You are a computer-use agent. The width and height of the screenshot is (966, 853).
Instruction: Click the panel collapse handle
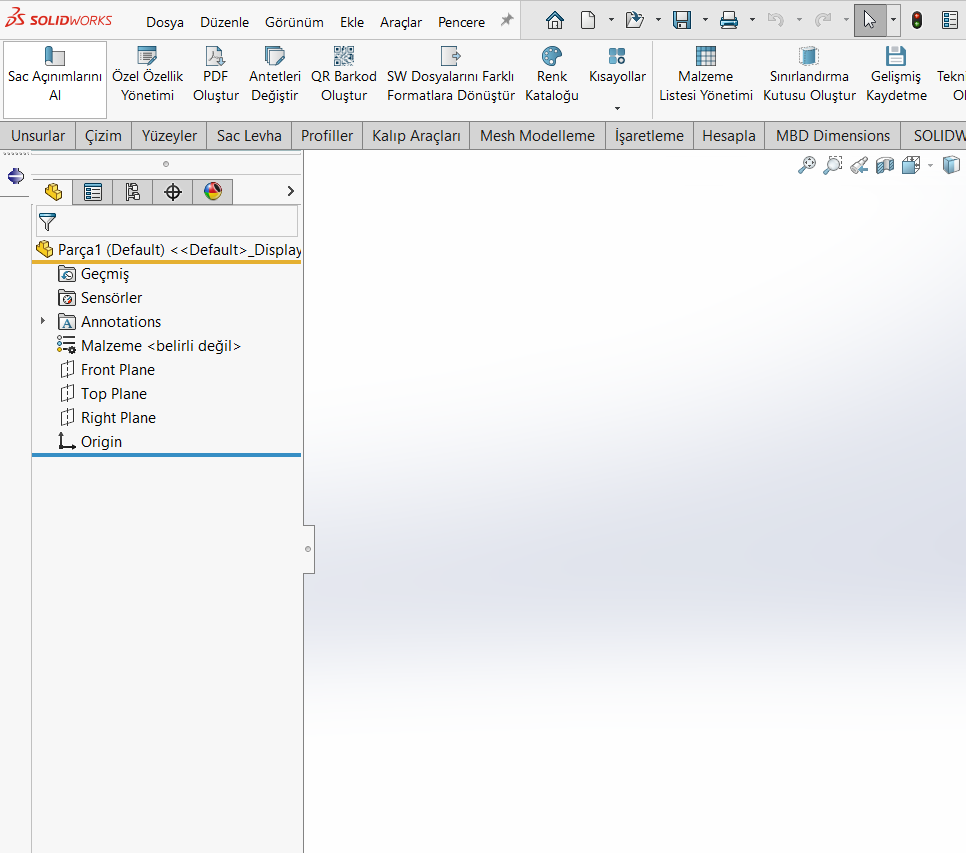click(308, 549)
